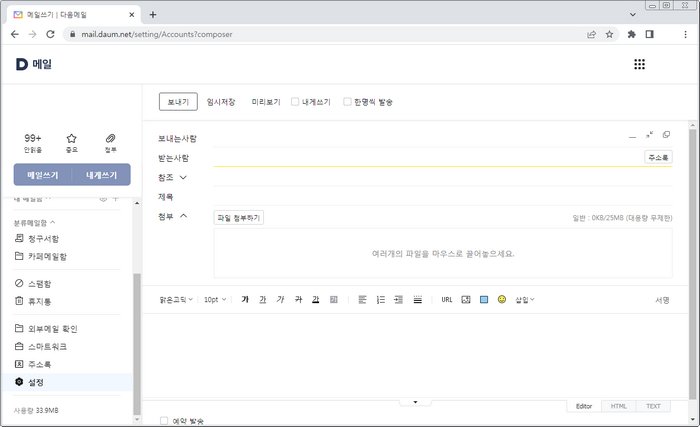
Task: Open the 미리보기 preview
Action: [266, 102]
